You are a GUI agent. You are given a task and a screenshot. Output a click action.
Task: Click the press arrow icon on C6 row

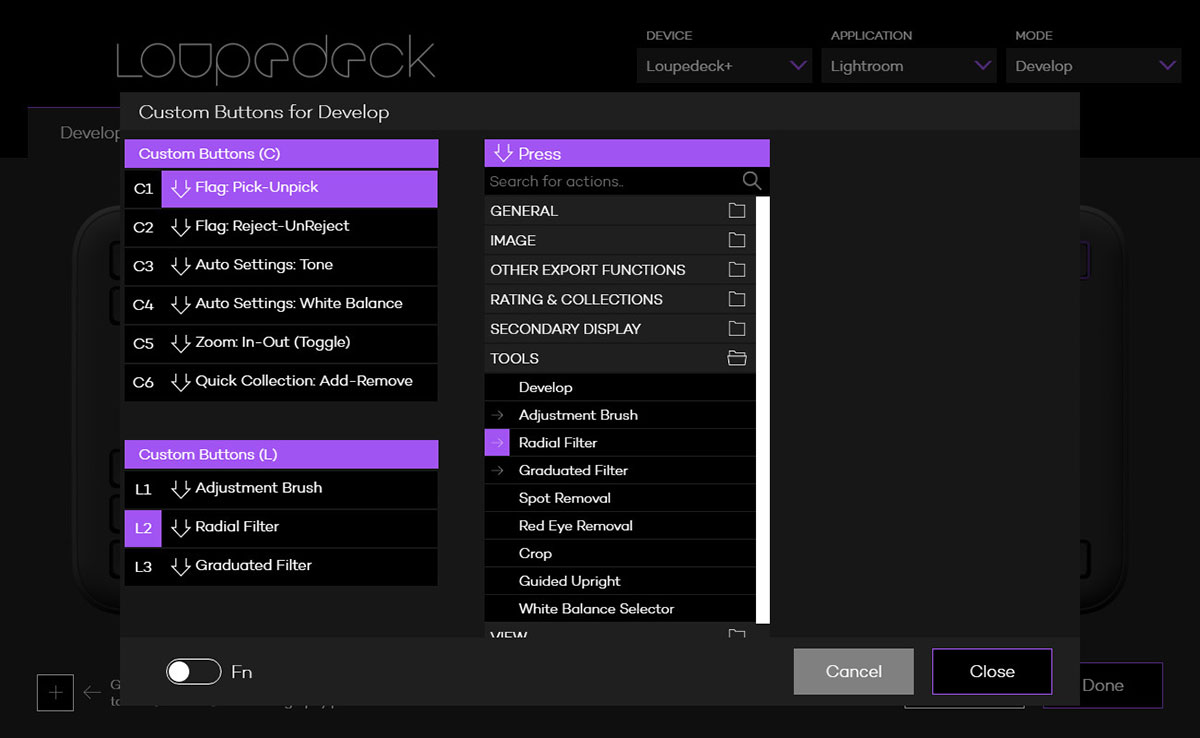coord(180,382)
